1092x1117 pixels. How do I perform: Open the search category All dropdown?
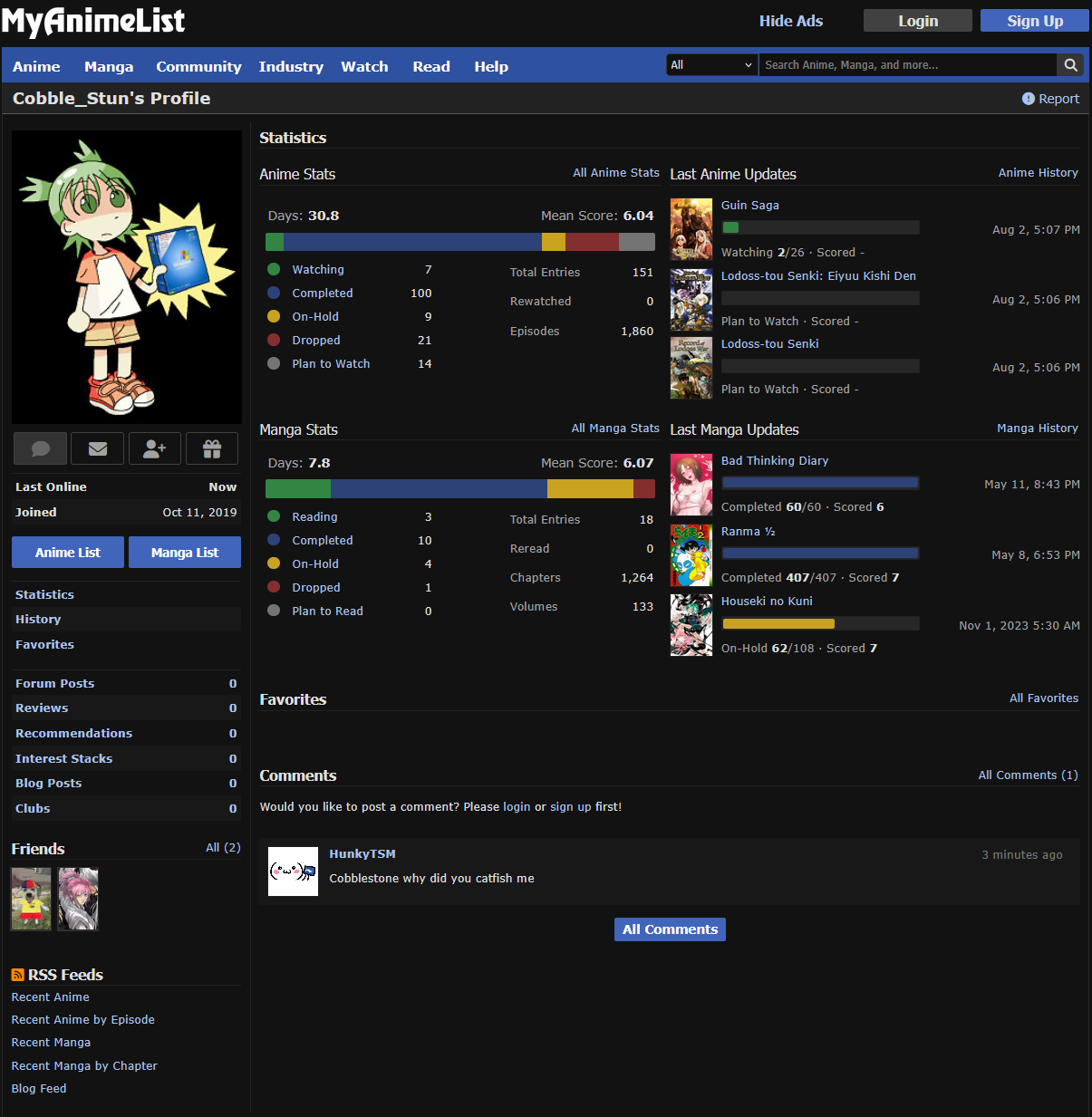tap(711, 65)
